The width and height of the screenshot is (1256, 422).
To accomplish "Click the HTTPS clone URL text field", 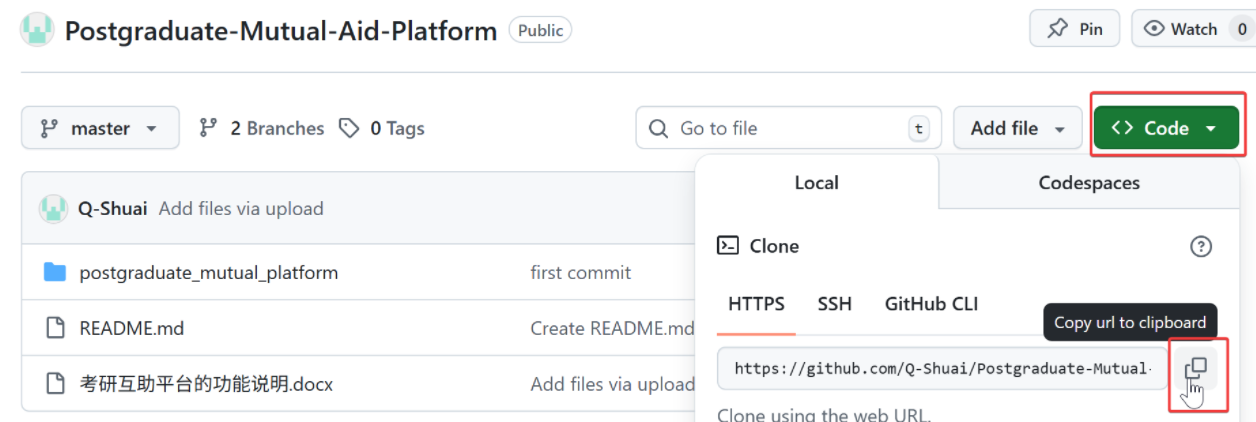I will 942,368.
